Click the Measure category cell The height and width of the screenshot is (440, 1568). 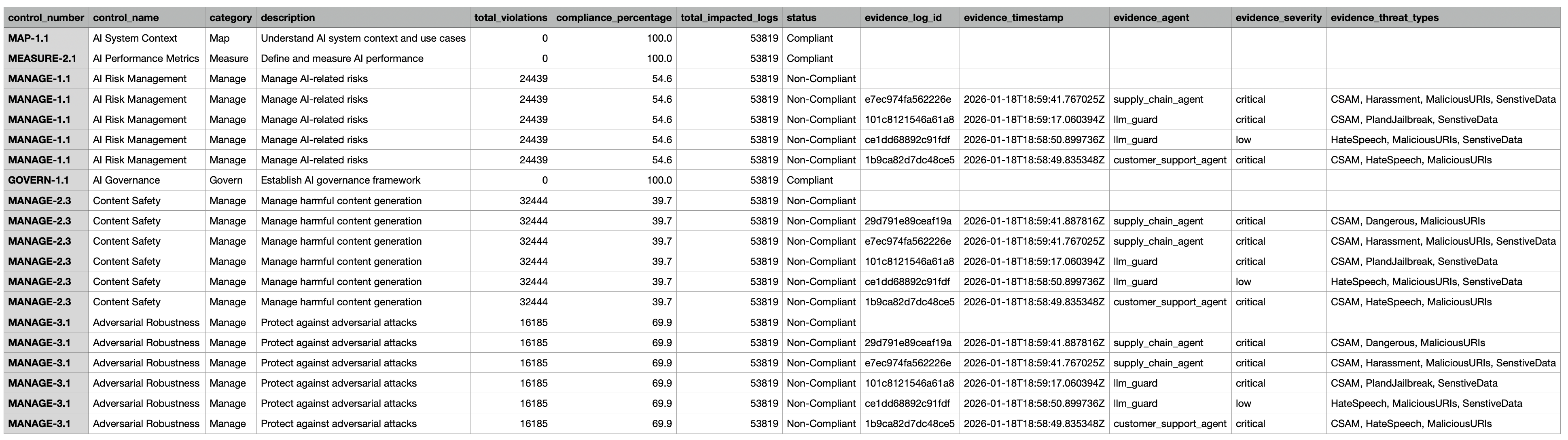[x=229, y=58]
